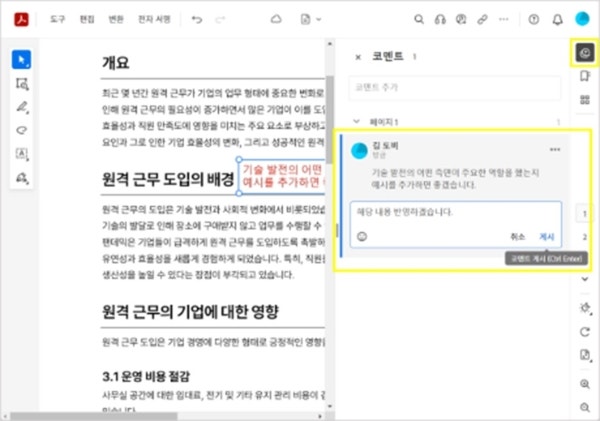
Task: Open the 편집 menu
Action: click(x=87, y=19)
